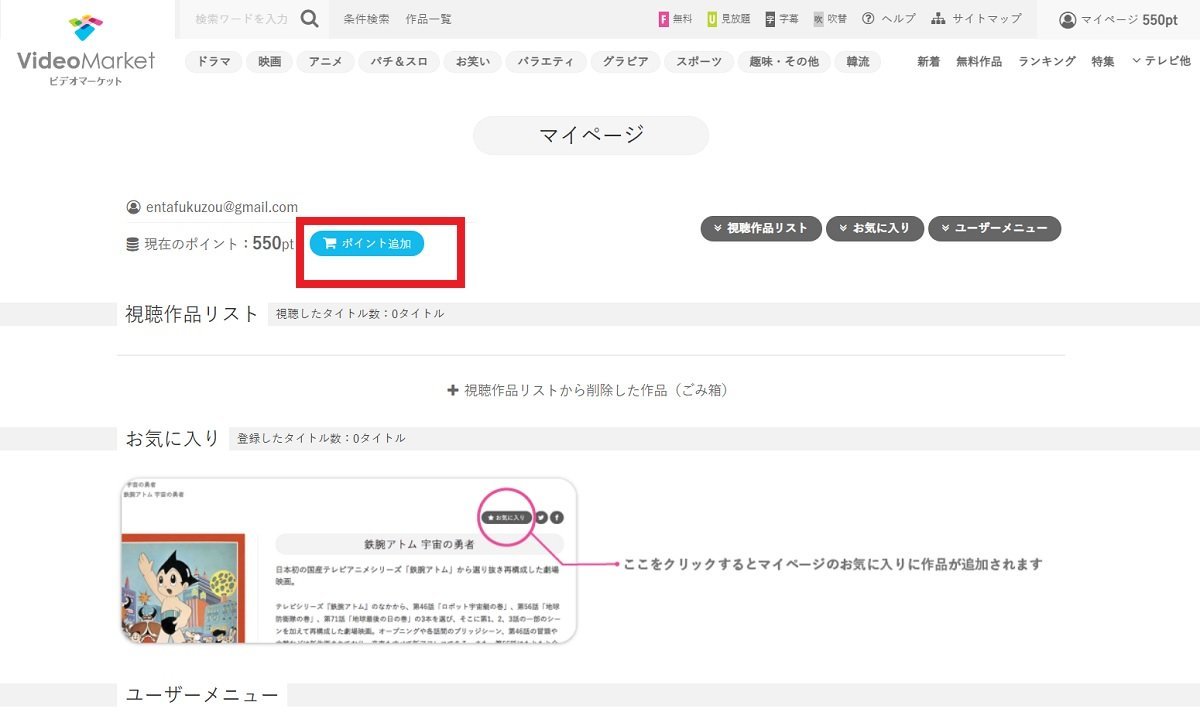This screenshot has width=1200, height=726.
Task: Open help via the question mark icon
Action: tap(868, 19)
